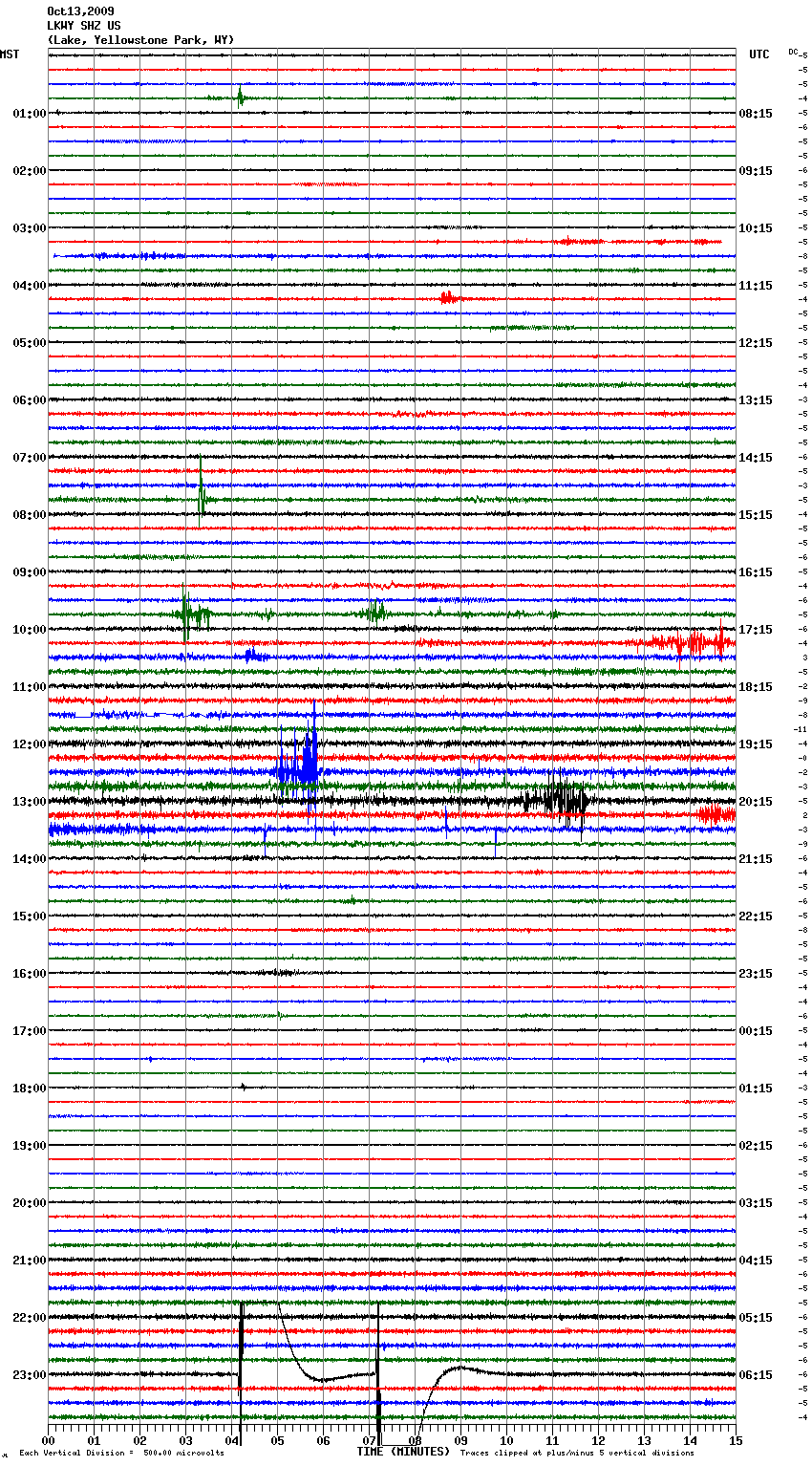The image size is (812, 1466).
Task: Select the 01:15 UTC time label
Action: tap(756, 1089)
